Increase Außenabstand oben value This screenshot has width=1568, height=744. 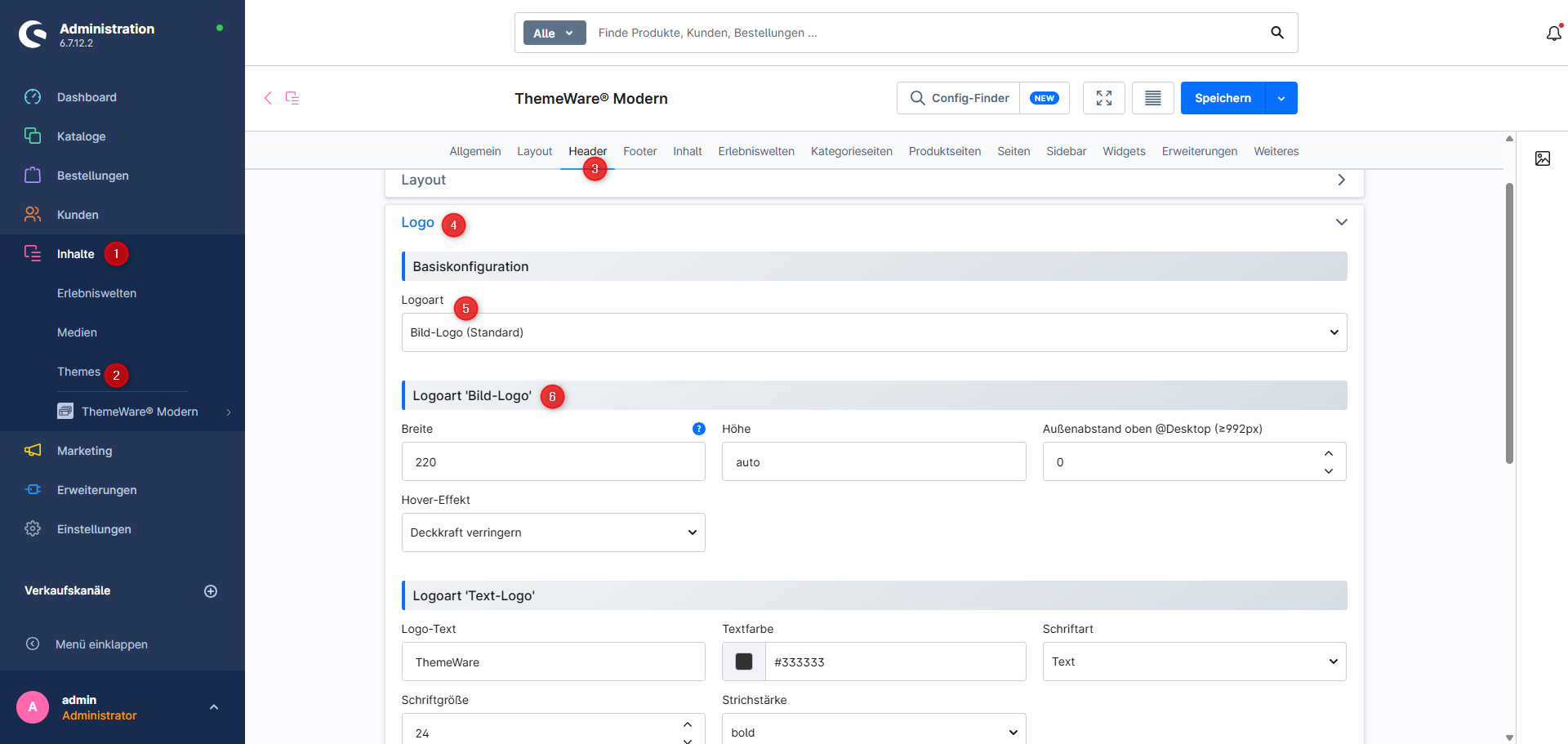[x=1329, y=453]
